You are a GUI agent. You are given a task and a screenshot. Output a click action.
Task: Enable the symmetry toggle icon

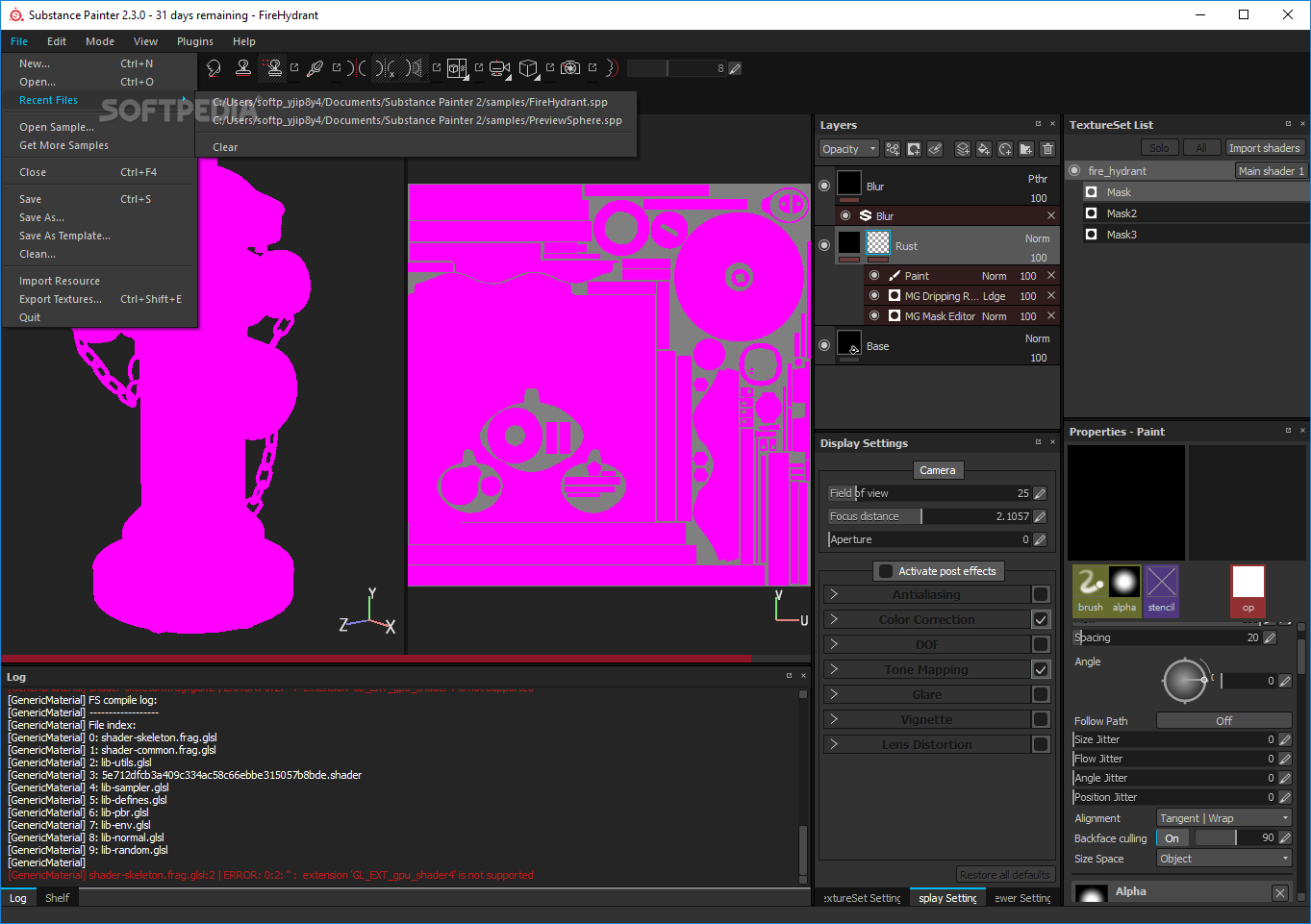[356, 67]
